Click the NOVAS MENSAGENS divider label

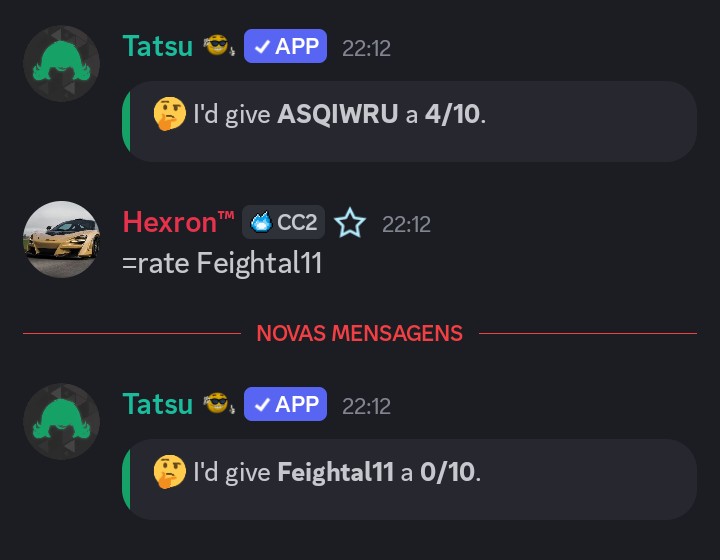click(x=359, y=333)
